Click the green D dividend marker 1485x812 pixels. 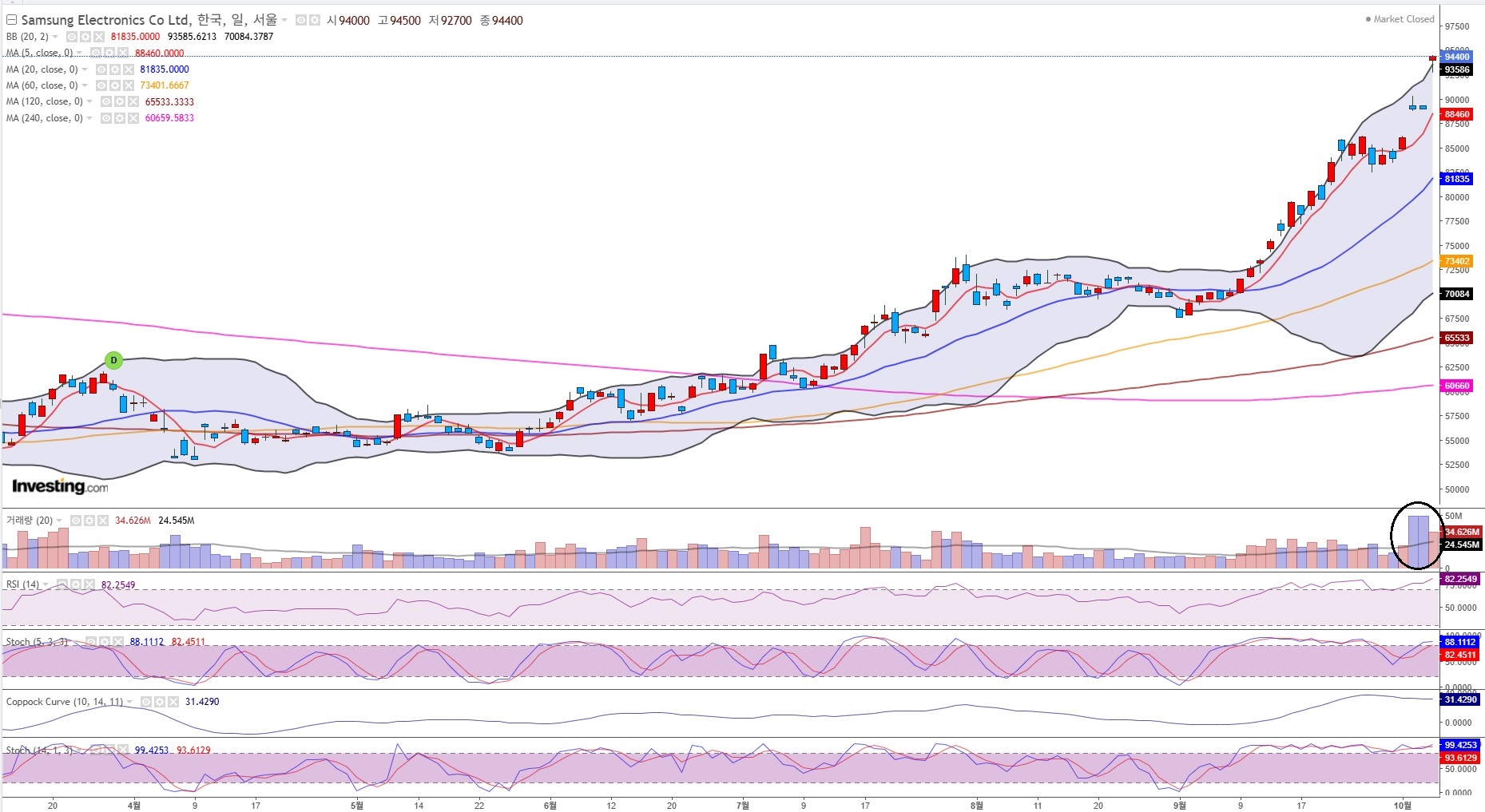pos(113,360)
